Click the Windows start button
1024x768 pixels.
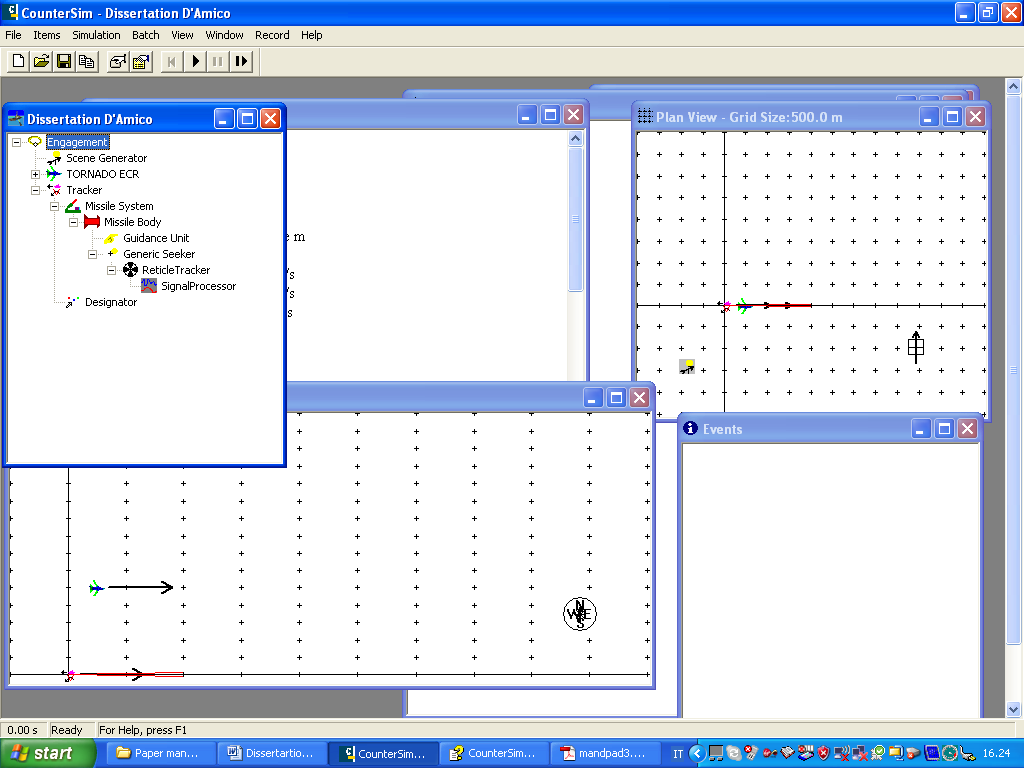[x=48, y=753]
